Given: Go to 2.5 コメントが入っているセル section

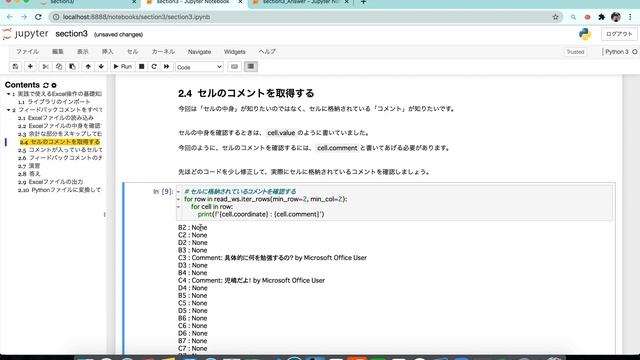Looking at the screenshot, I should (x=60, y=150).
